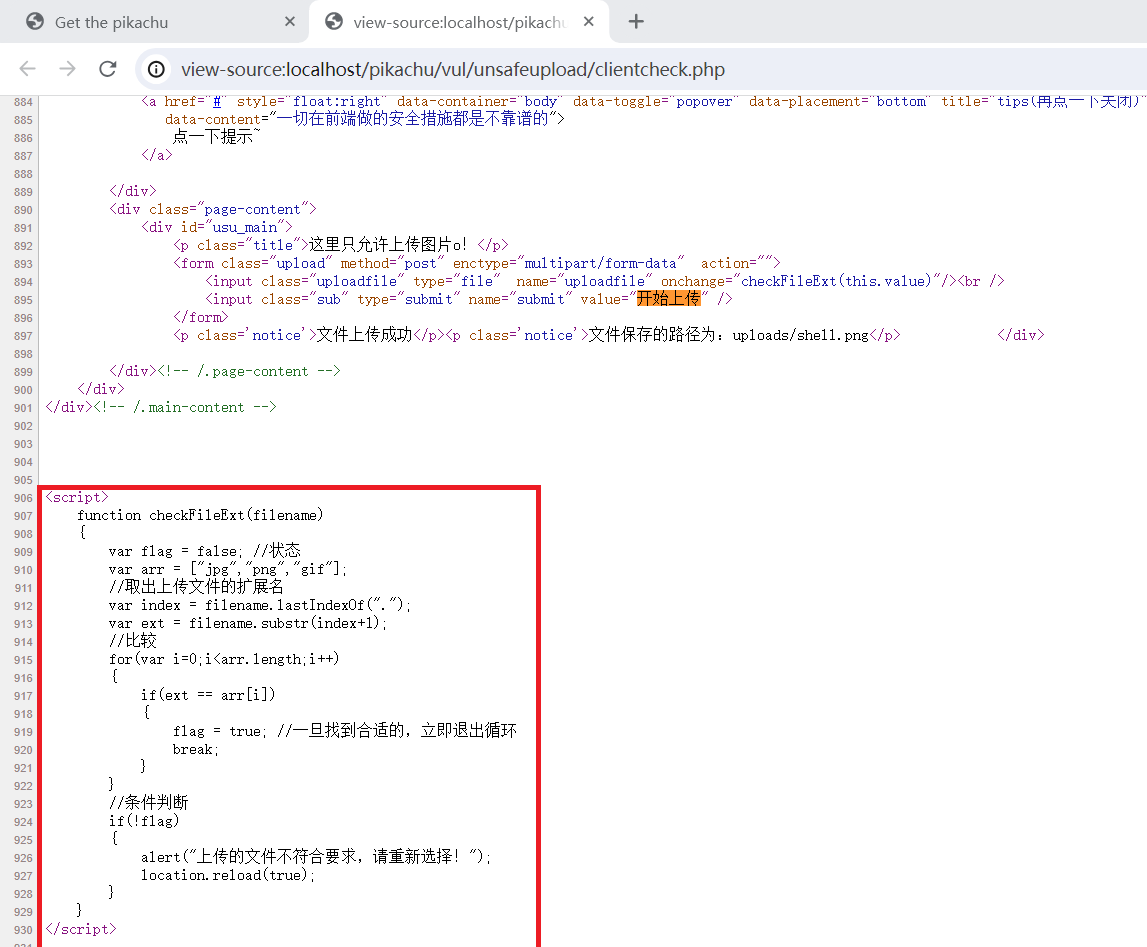Click the alert(...) call line
The image size is (1147, 947).
316,857
